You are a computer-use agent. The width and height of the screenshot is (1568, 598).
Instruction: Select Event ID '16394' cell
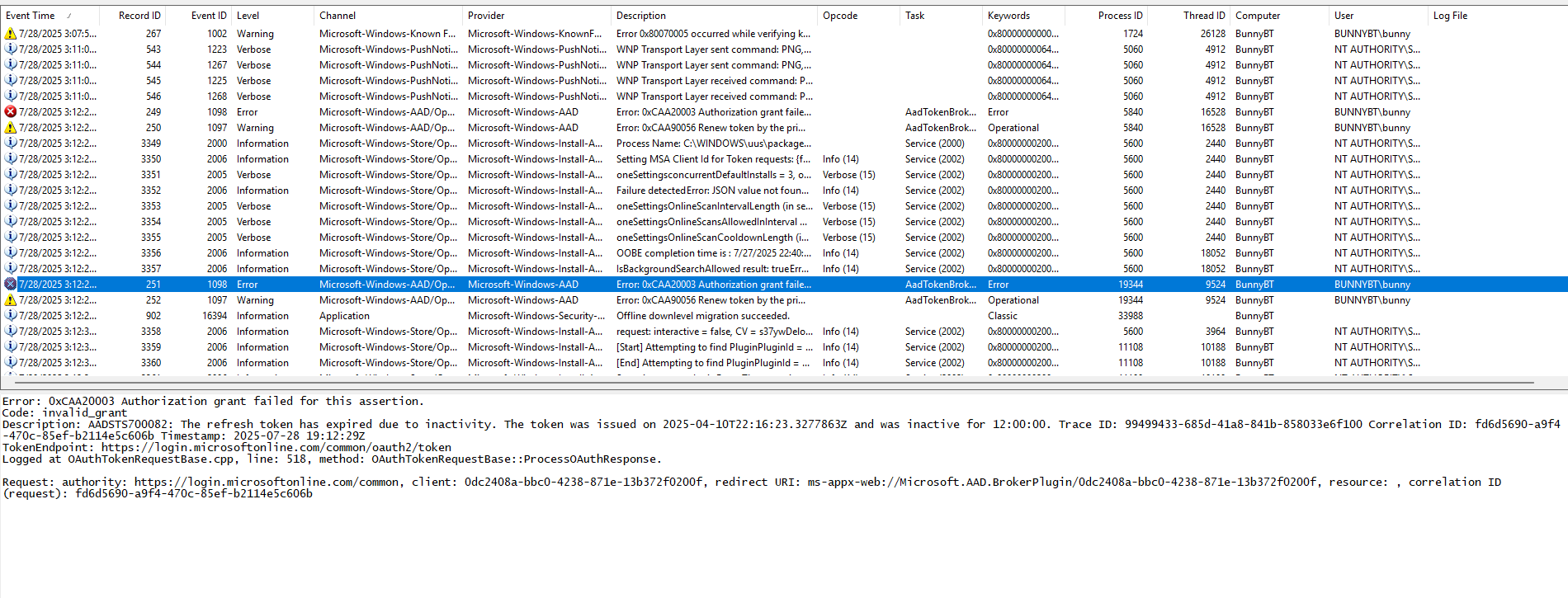[x=215, y=316]
